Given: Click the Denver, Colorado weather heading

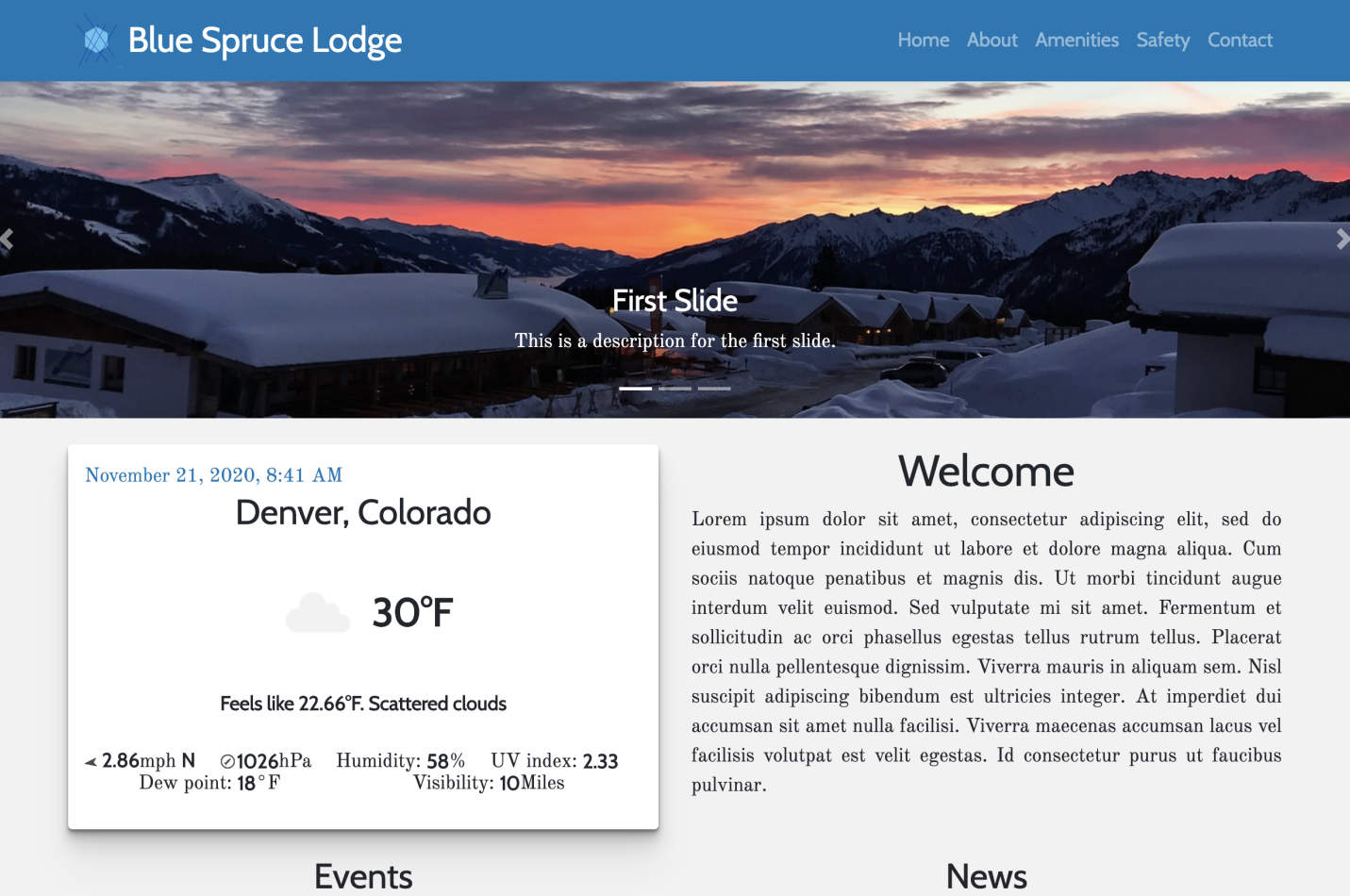Looking at the screenshot, I should [x=363, y=513].
